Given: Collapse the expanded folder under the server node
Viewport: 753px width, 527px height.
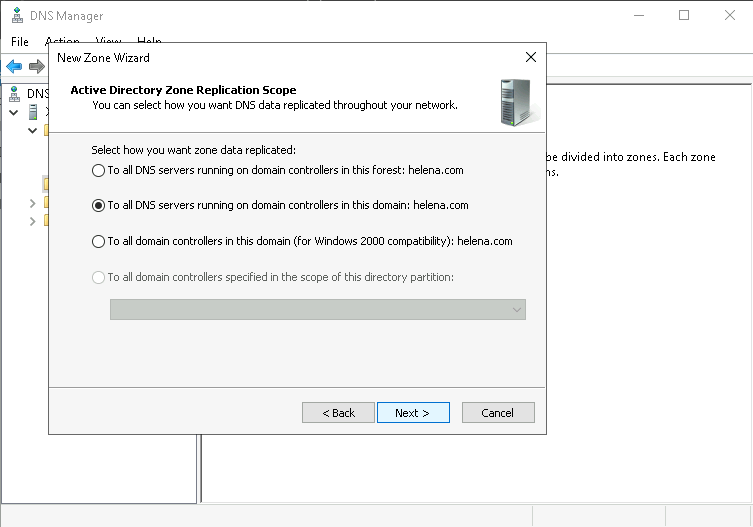Looking at the screenshot, I should [33, 130].
